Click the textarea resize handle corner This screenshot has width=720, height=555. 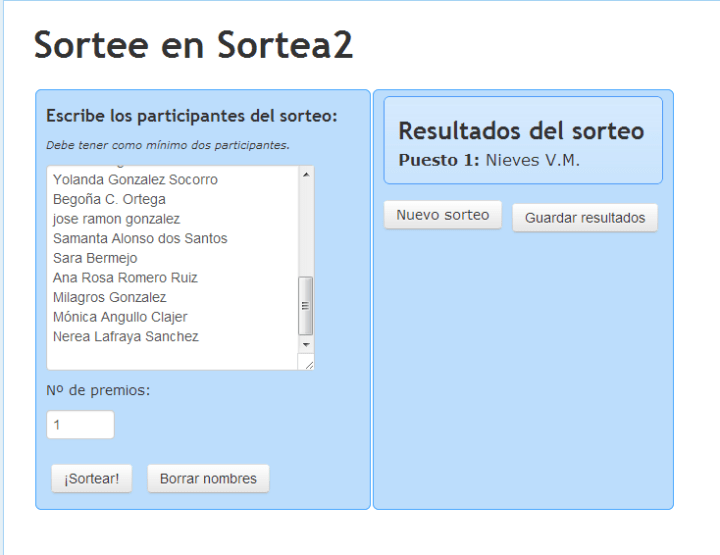(x=306, y=362)
